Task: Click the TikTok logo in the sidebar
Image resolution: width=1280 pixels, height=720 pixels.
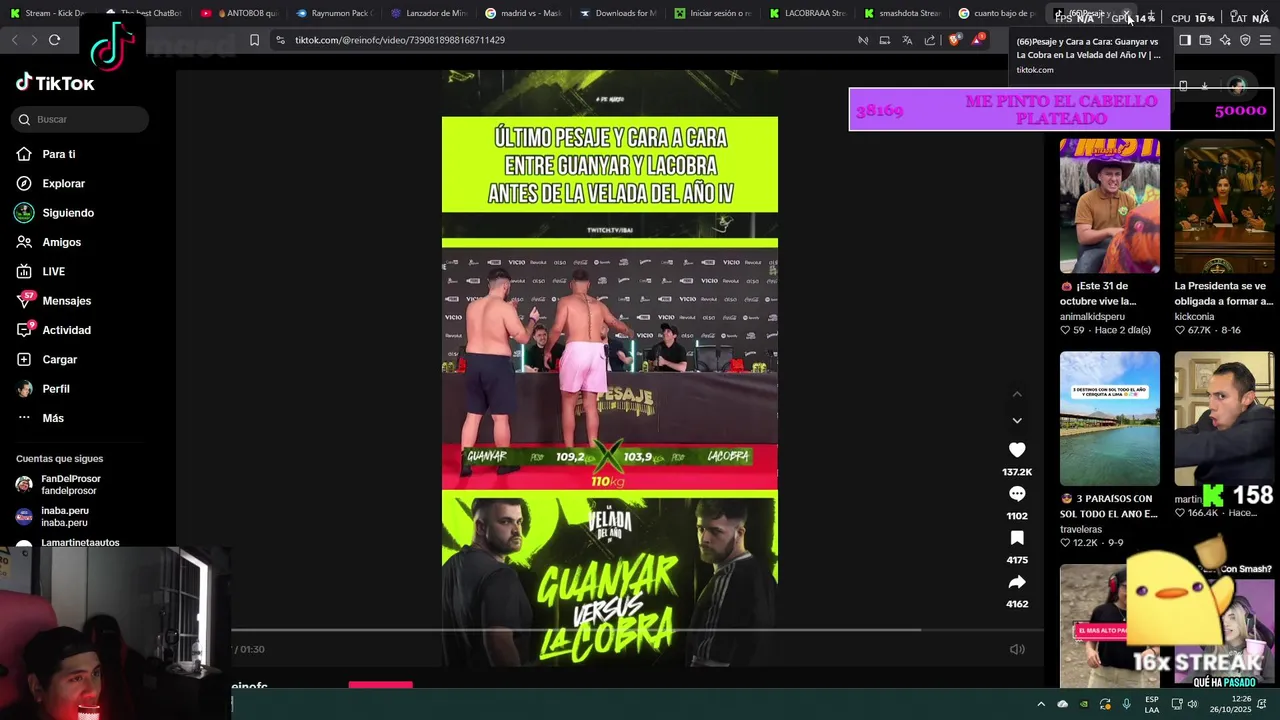Action: (55, 83)
